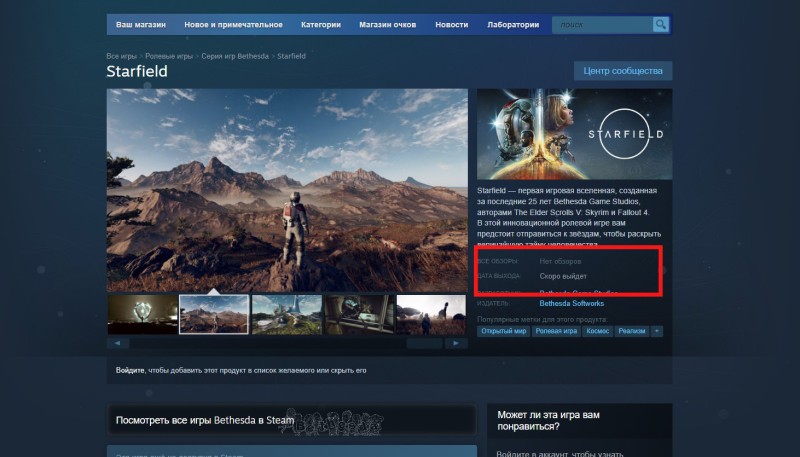
Task: Click "Серия игр Bethesda" breadcrumb
Action: click(235, 56)
